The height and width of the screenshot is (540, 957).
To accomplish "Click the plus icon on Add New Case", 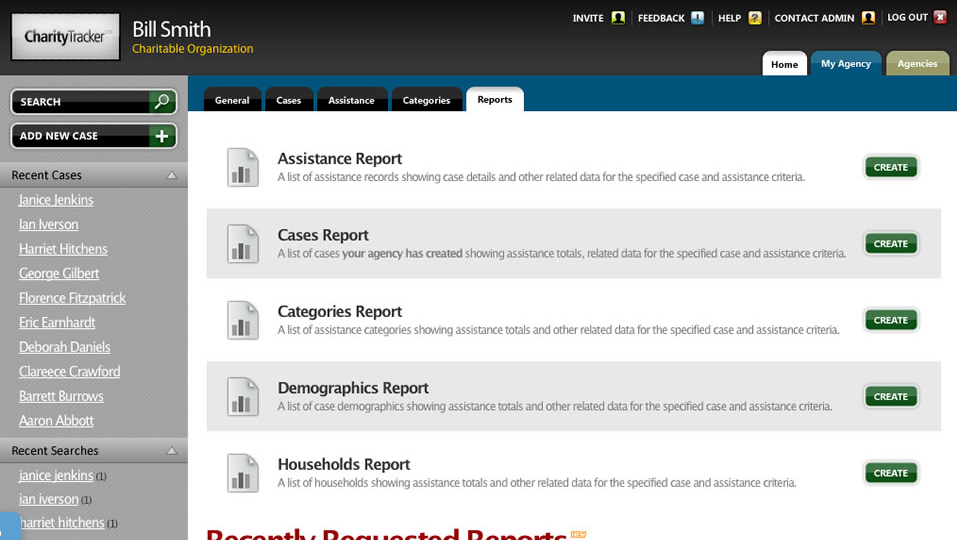I will click(162, 136).
